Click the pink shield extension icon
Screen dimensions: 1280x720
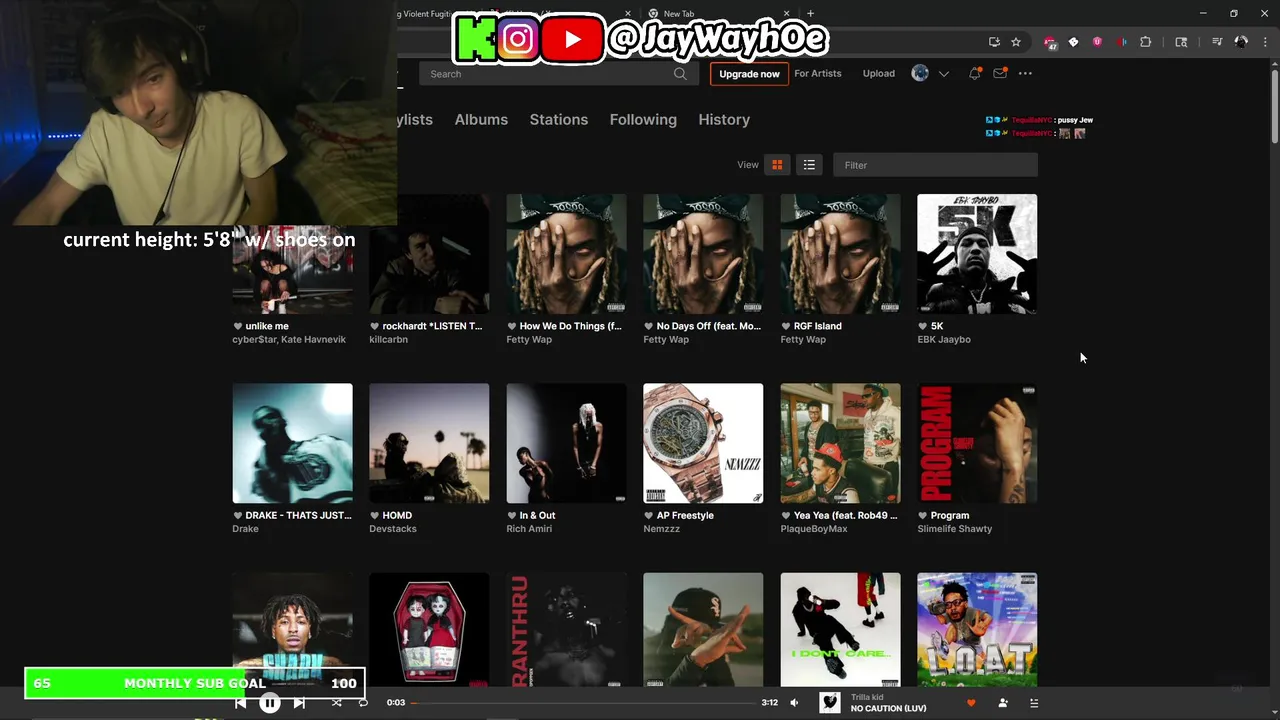tap(1098, 42)
